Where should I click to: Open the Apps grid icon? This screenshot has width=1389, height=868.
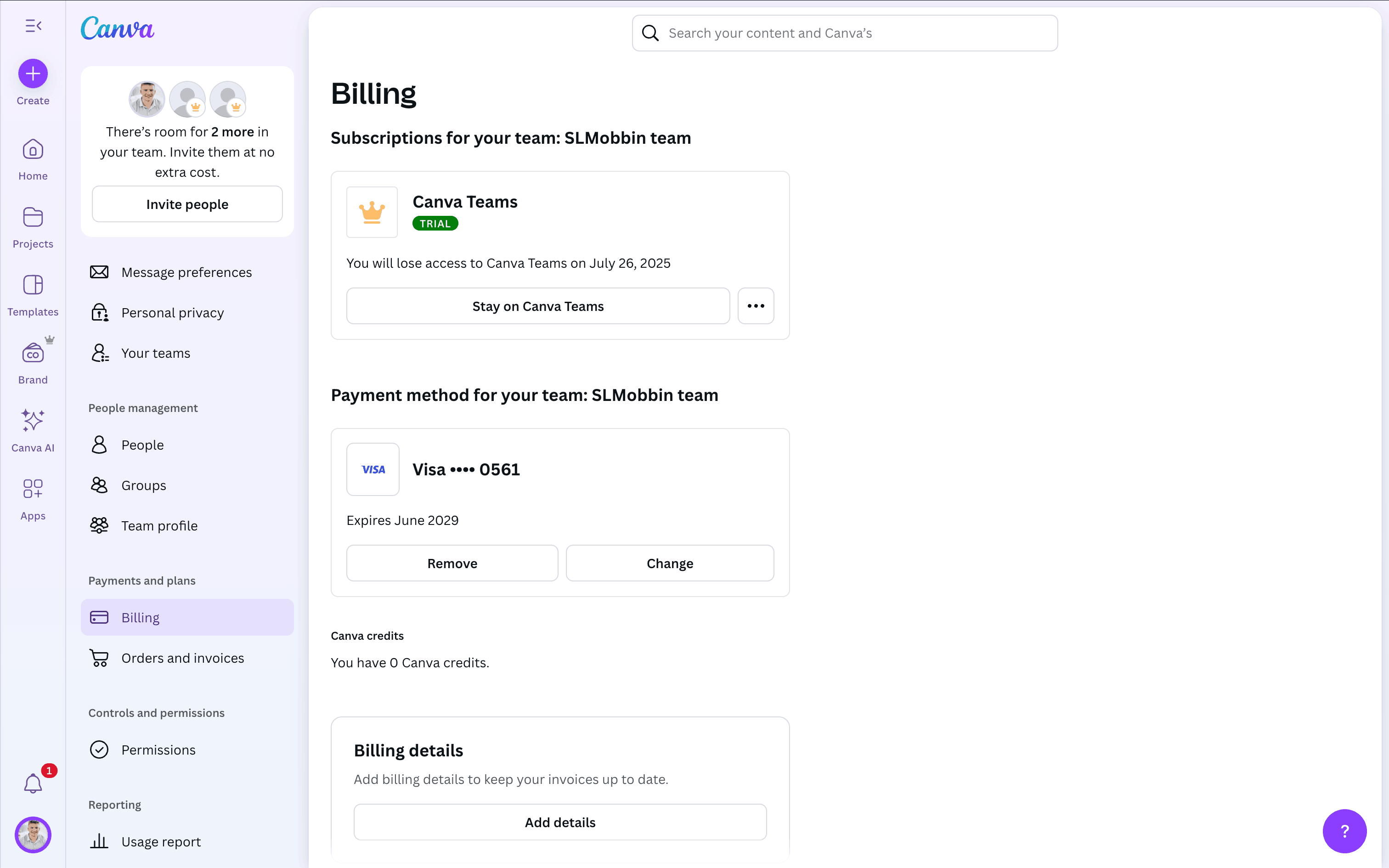[x=33, y=489]
